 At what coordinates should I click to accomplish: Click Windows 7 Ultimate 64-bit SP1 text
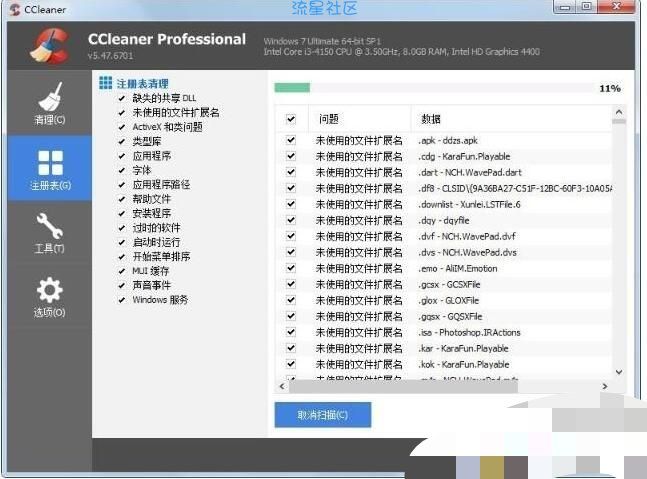coord(322,41)
